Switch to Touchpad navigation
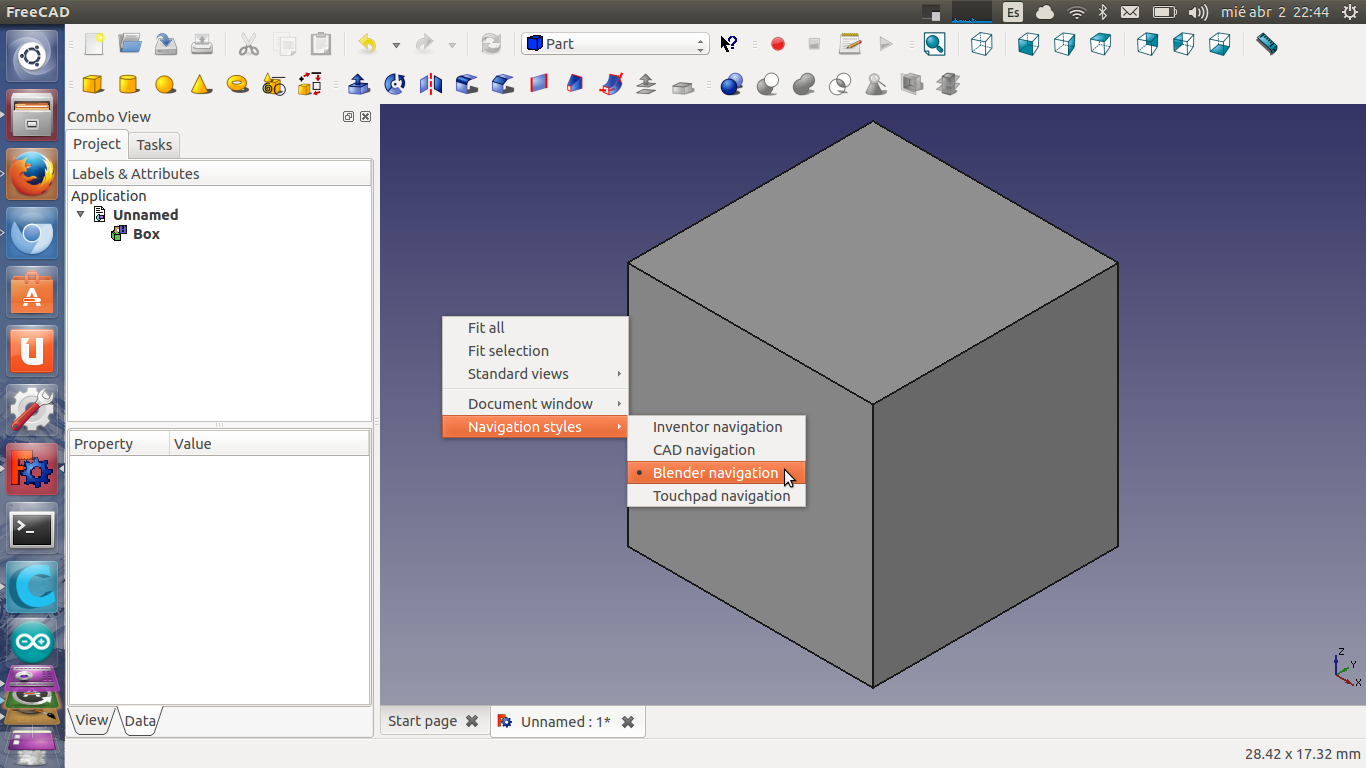The image size is (1366, 768). 721,496
